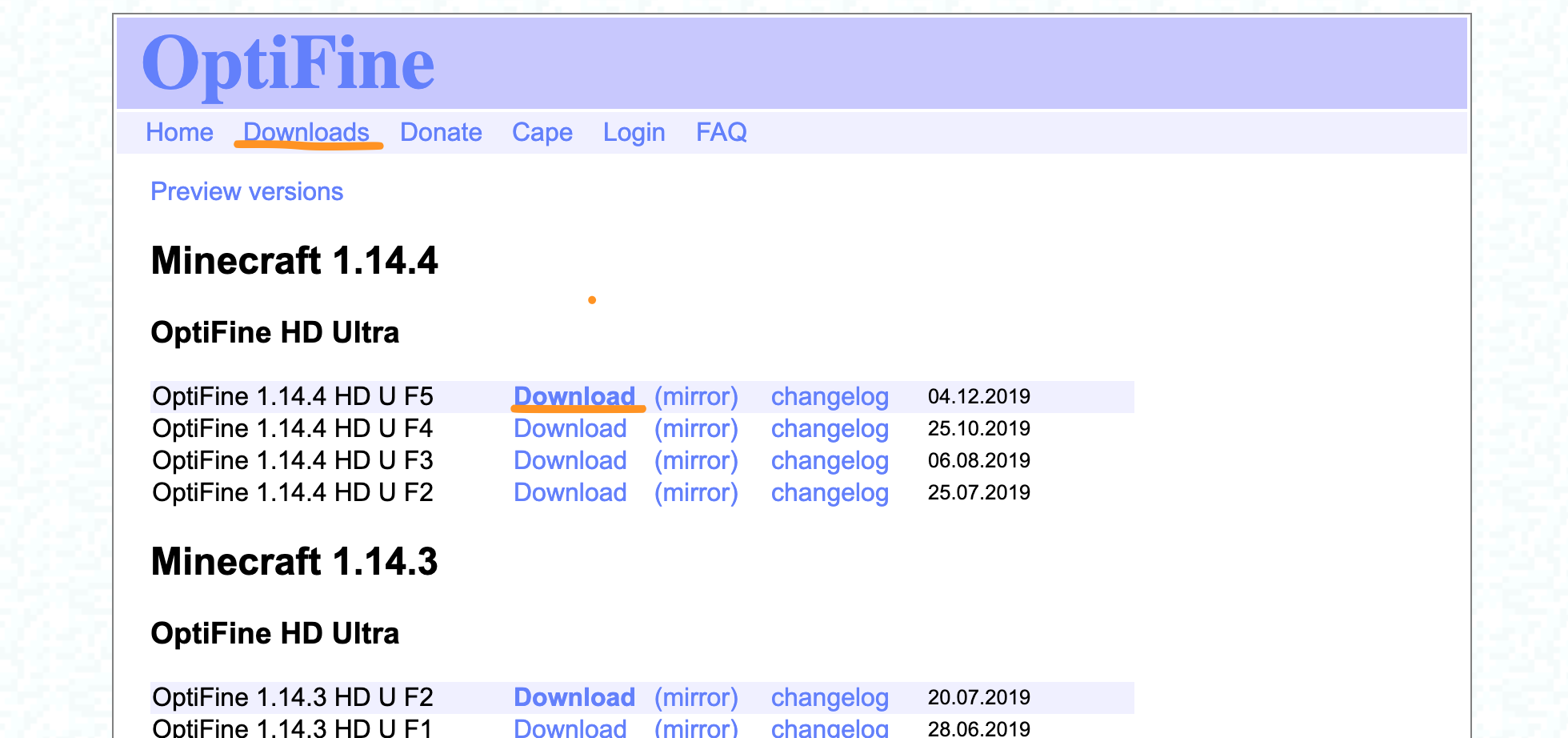This screenshot has height=738, width=1568.
Task: Open the Downloads nav link
Action: point(306,132)
